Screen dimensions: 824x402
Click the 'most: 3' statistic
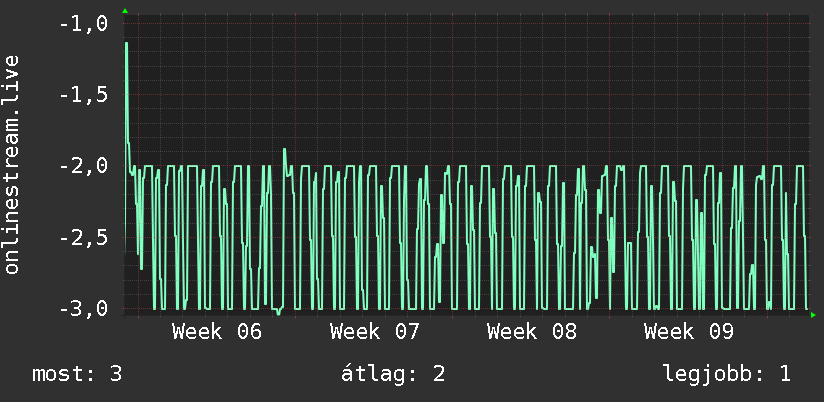77,374
